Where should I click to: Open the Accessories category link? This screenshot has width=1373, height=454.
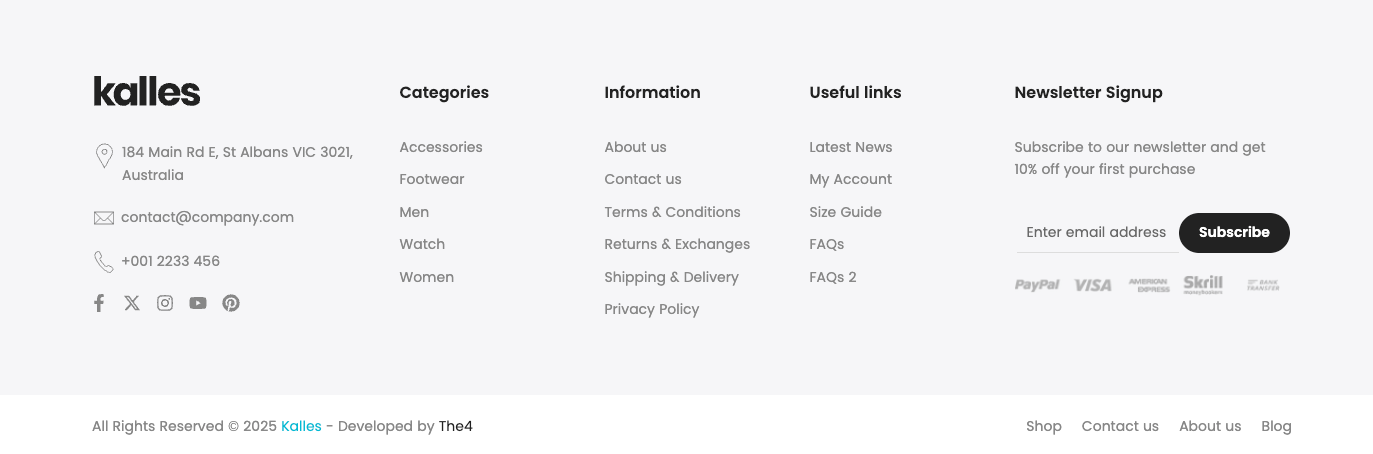tap(441, 147)
